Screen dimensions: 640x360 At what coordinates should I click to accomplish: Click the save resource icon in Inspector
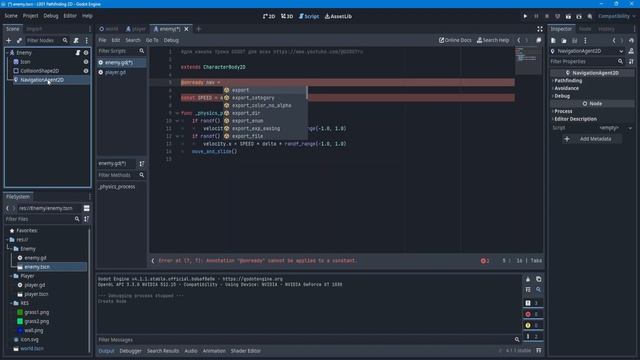click(x=575, y=40)
